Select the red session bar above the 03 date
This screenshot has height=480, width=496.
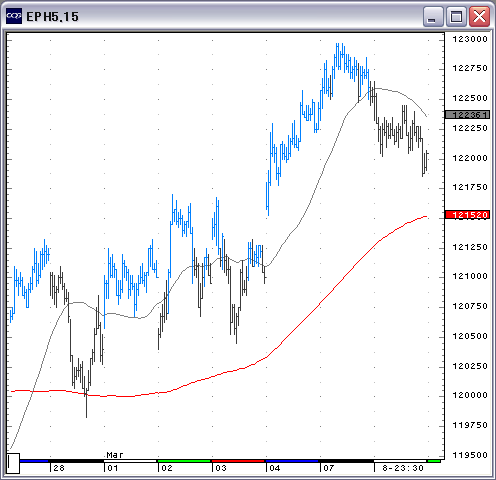tap(238, 461)
